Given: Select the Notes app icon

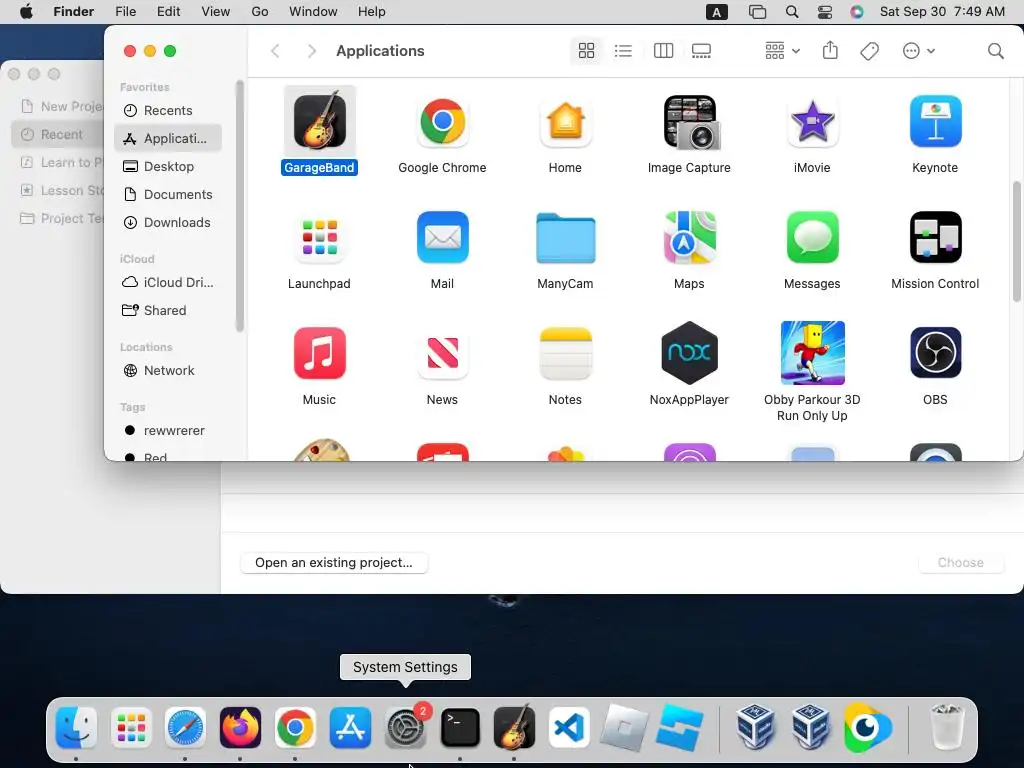Looking at the screenshot, I should (x=565, y=353).
